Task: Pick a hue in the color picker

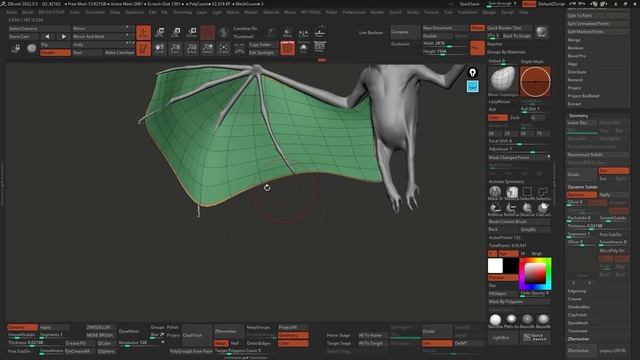Action: coord(535,273)
